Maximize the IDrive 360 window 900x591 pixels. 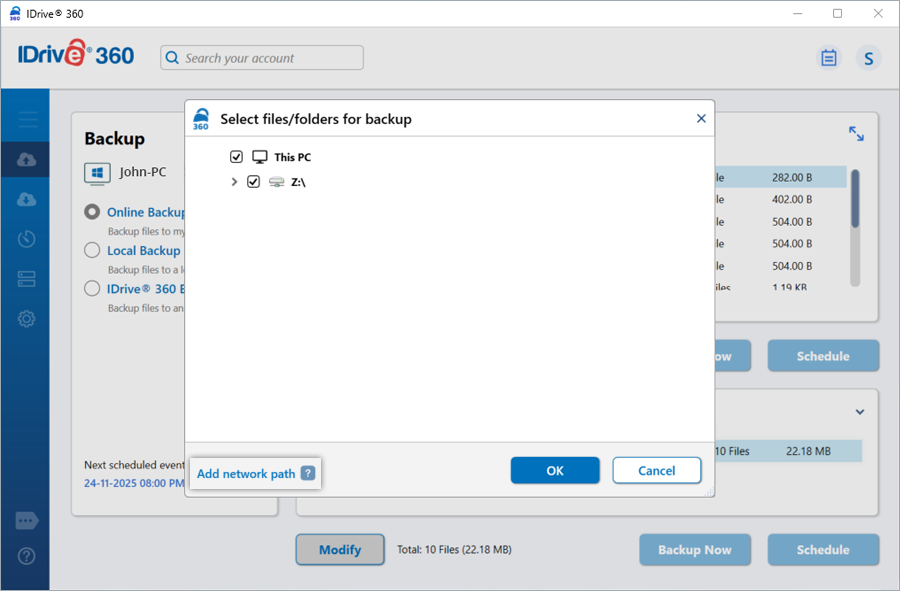[x=837, y=13]
